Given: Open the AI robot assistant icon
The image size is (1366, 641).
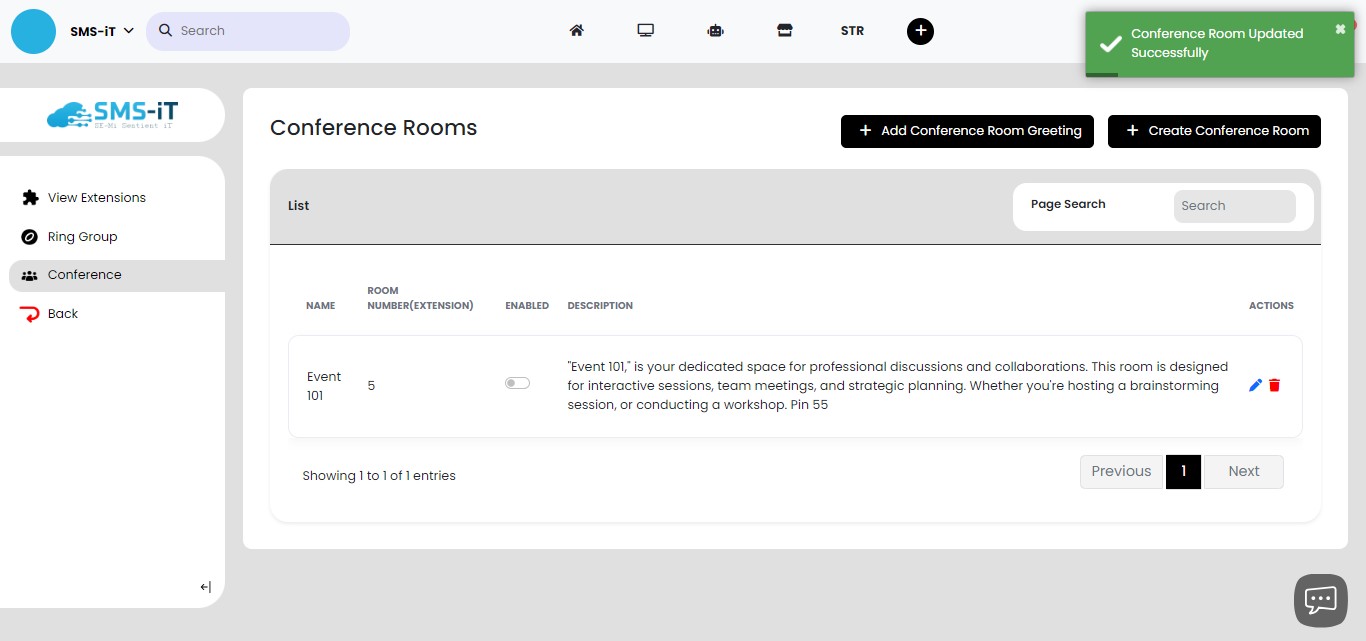Looking at the screenshot, I should (x=715, y=31).
